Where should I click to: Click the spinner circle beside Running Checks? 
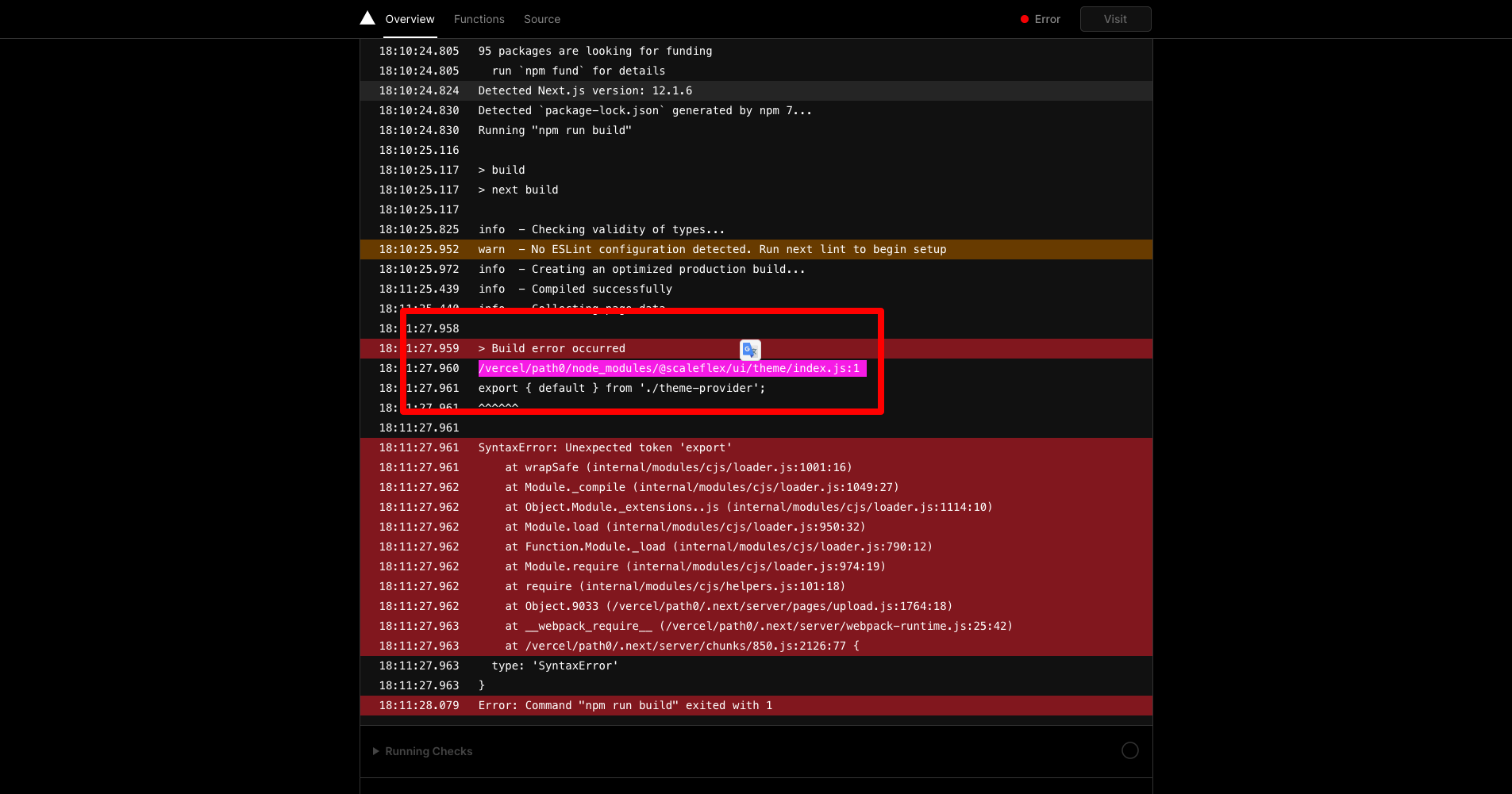(1129, 750)
